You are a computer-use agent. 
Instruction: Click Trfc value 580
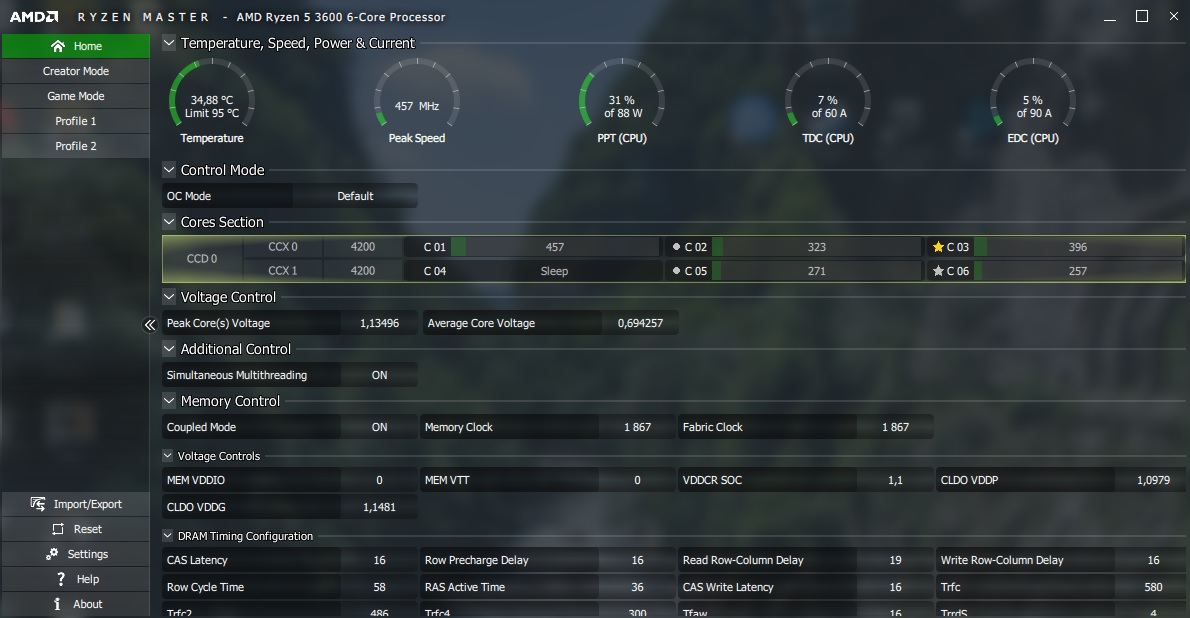pyautogui.click(x=1154, y=588)
